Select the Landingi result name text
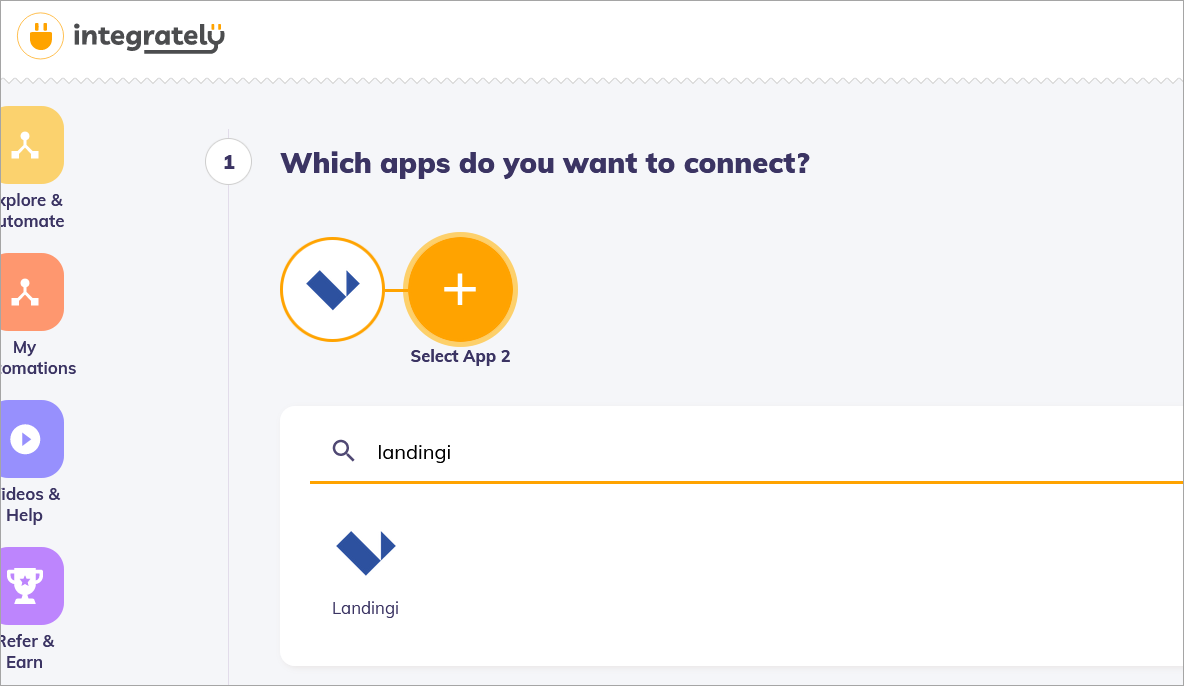This screenshot has height=686, width=1184. point(365,608)
